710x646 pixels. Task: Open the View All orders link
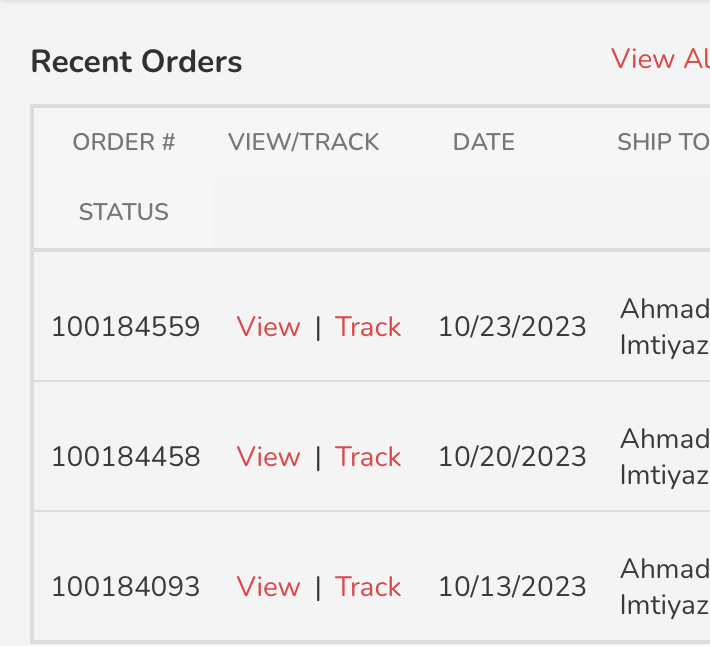click(x=660, y=59)
